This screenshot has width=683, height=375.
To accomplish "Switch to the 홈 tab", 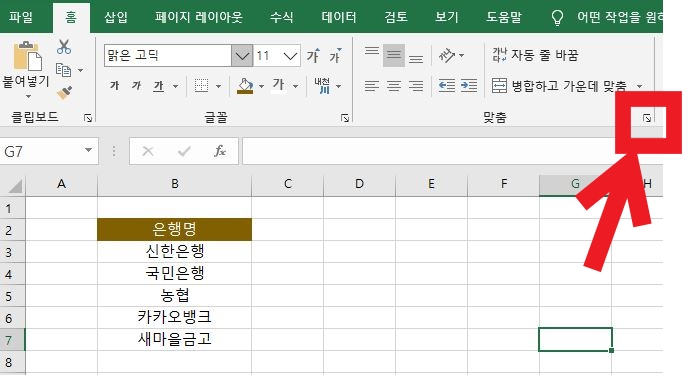I will [71, 17].
